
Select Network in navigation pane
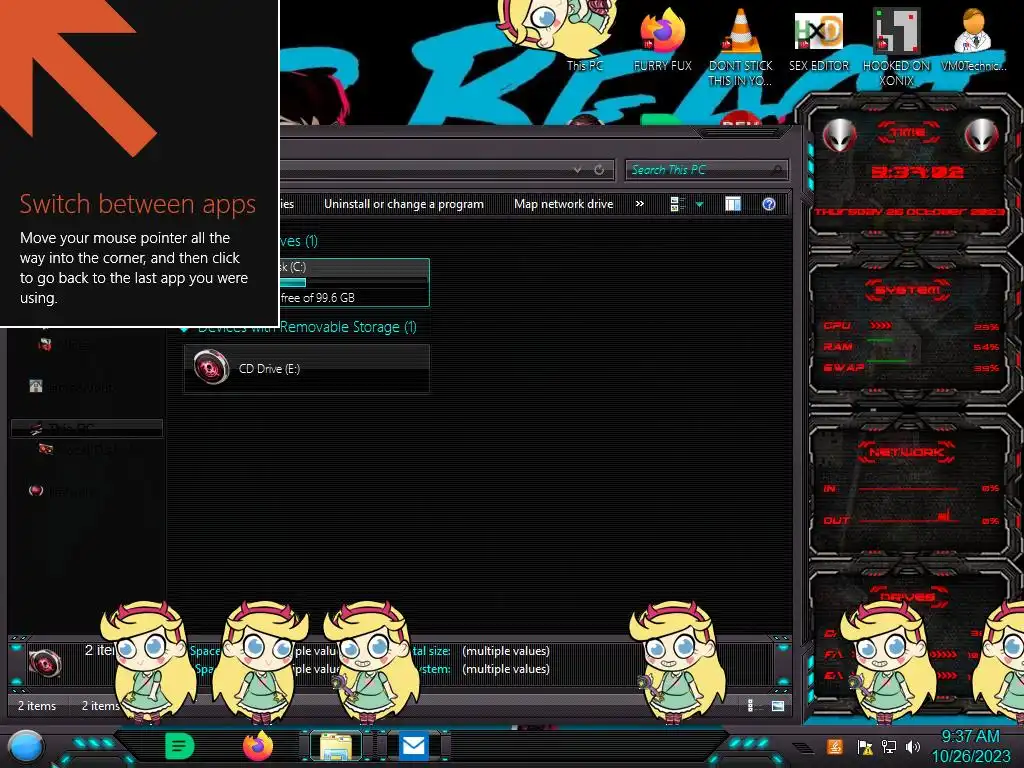[62, 490]
